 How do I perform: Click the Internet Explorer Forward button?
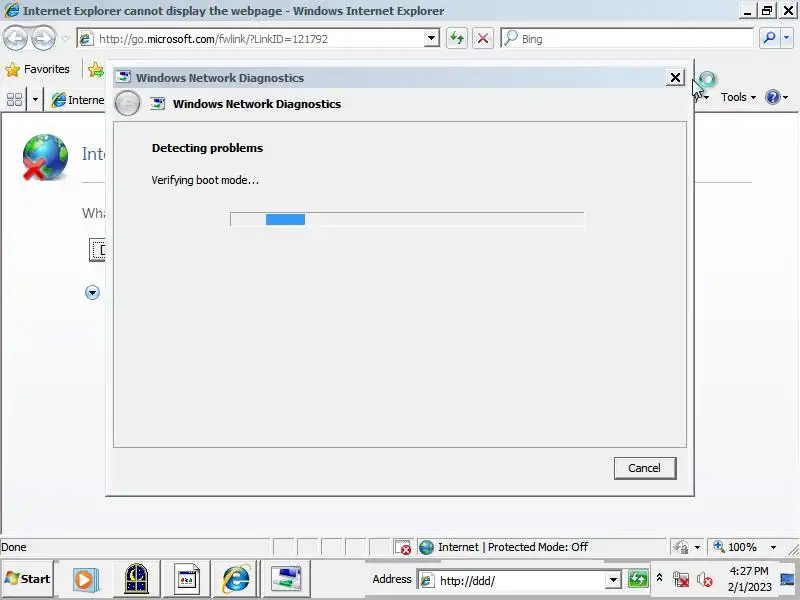point(43,39)
